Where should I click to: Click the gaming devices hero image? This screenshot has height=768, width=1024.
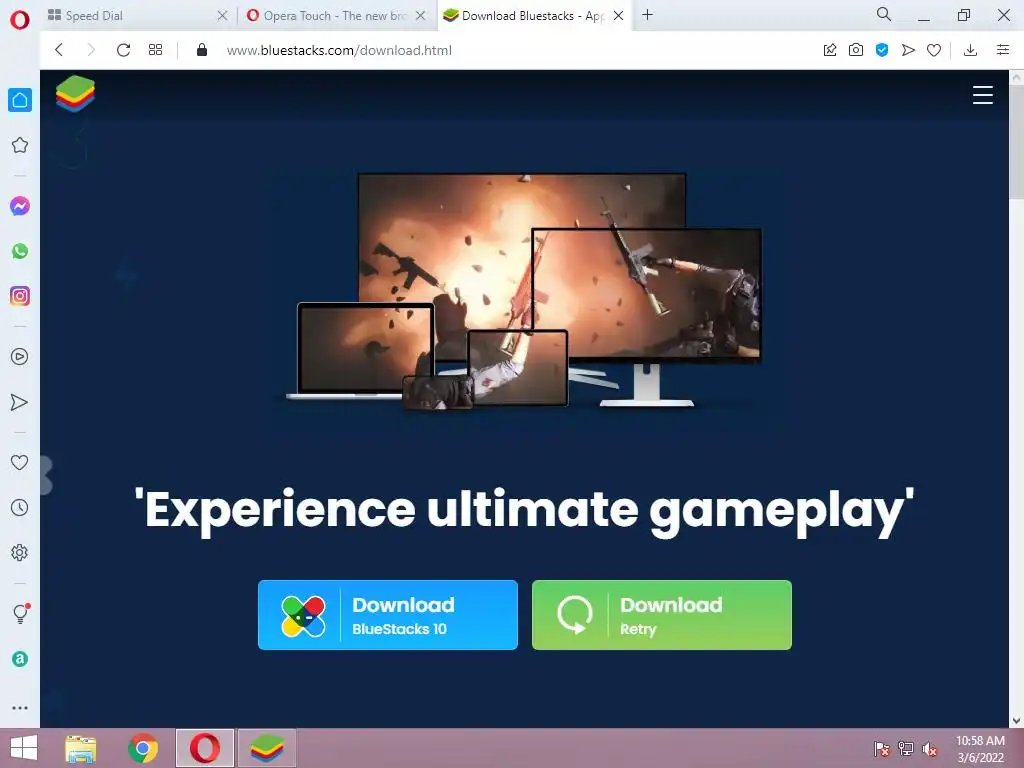(x=524, y=291)
